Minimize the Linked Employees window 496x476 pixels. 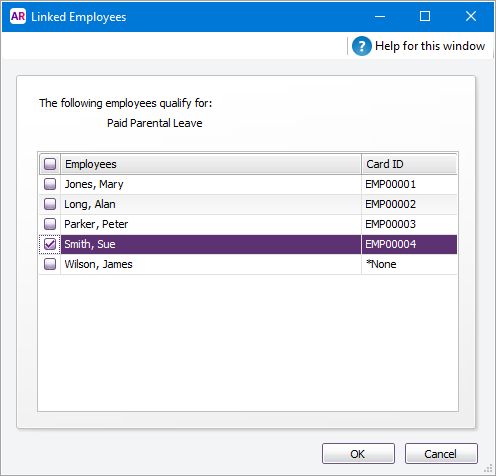coord(380,16)
